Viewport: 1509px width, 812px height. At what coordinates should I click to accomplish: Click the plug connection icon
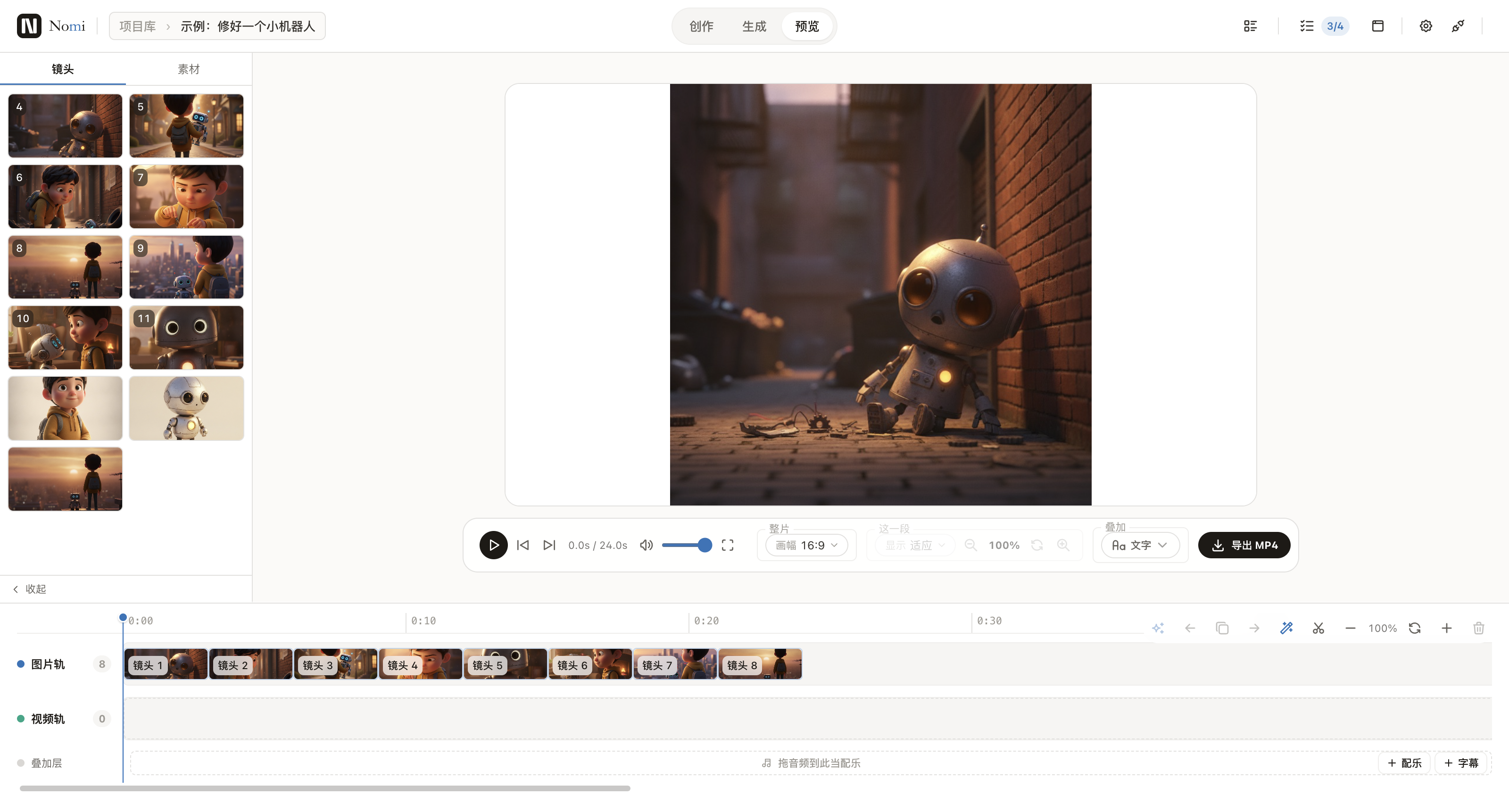coord(1458,26)
